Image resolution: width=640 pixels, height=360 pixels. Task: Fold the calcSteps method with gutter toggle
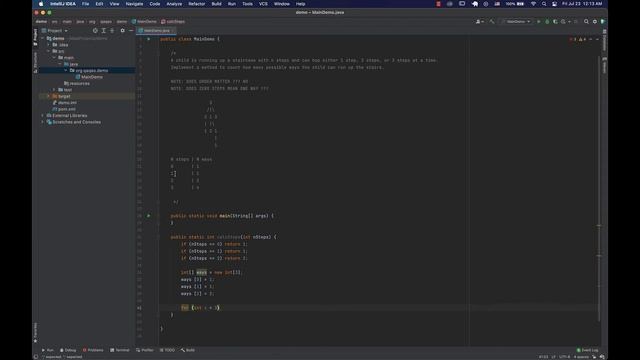pos(158,237)
